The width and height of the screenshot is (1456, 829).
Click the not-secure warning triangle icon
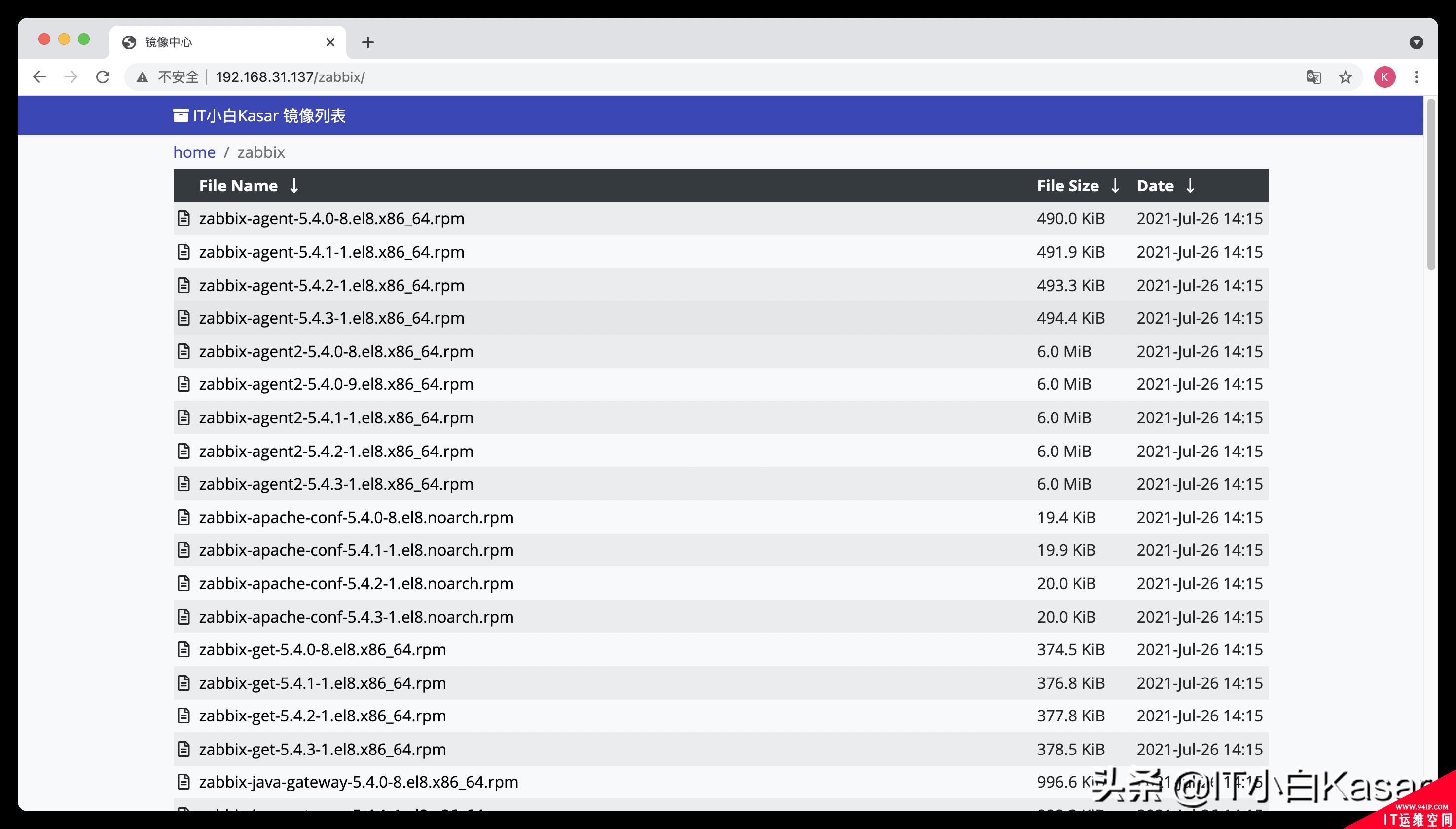142,77
